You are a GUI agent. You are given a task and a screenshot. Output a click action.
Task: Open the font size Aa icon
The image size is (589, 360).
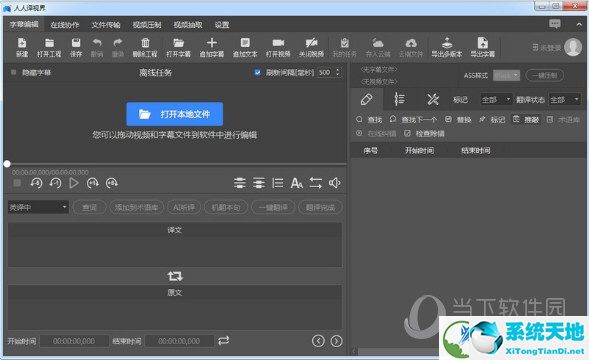[296, 183]
